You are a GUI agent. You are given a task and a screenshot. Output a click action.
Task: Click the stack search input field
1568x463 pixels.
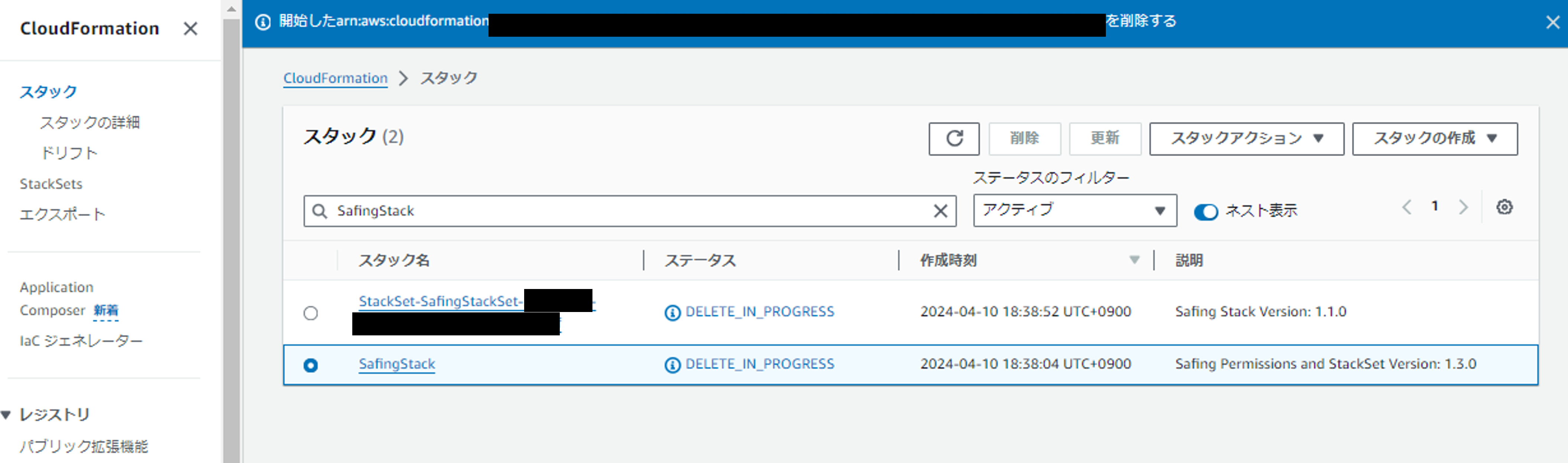click(630, 211)
